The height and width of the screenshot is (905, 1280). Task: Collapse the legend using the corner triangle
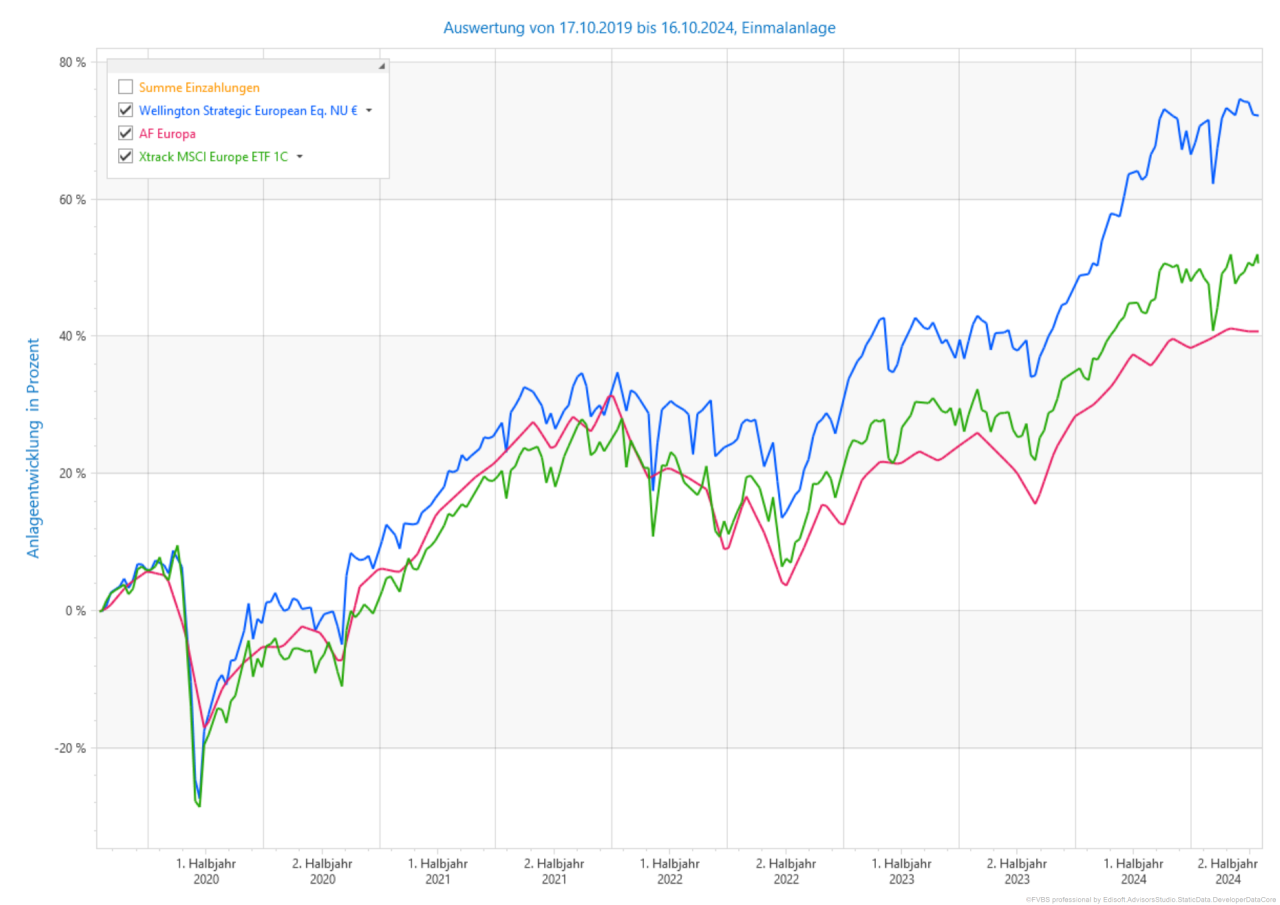[381, 67]
